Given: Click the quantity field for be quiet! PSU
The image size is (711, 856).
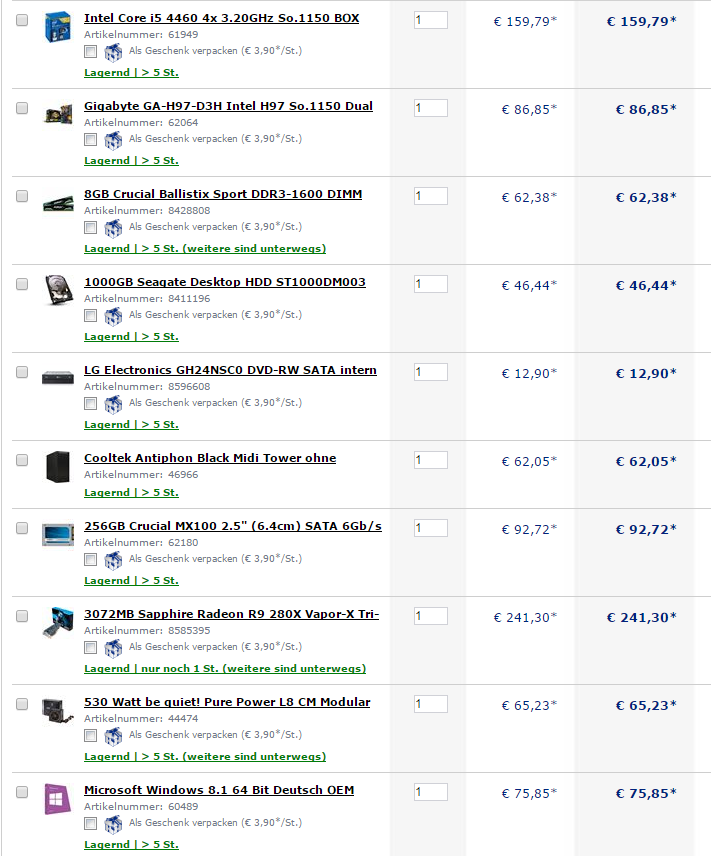Looking at the screenshot, I should (430, 704).
